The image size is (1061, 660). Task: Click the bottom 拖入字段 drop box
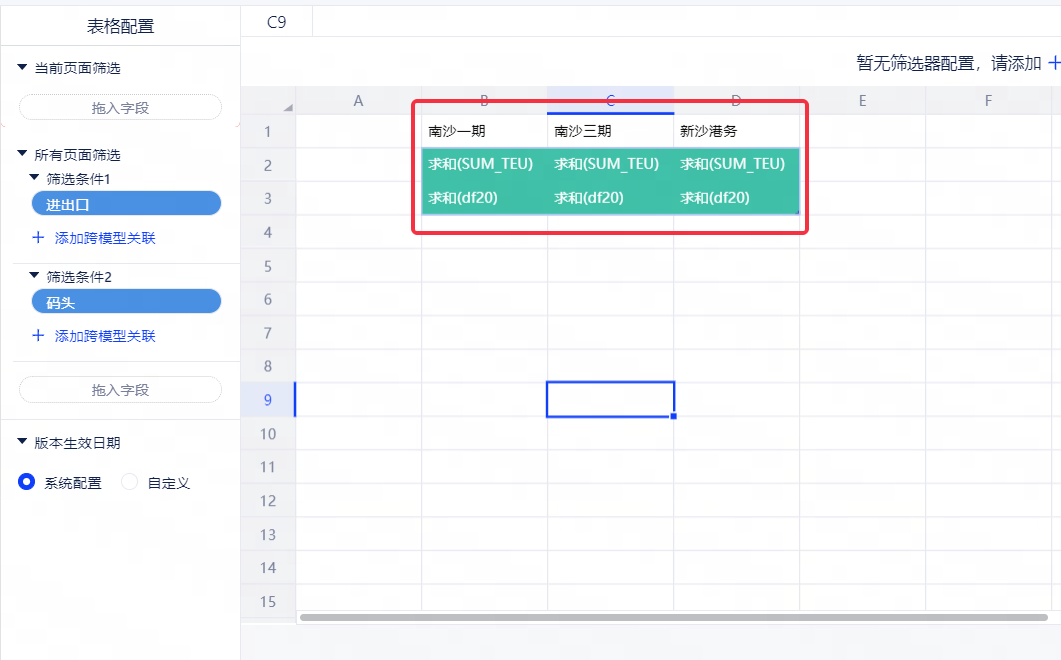(x=120, y=390)
